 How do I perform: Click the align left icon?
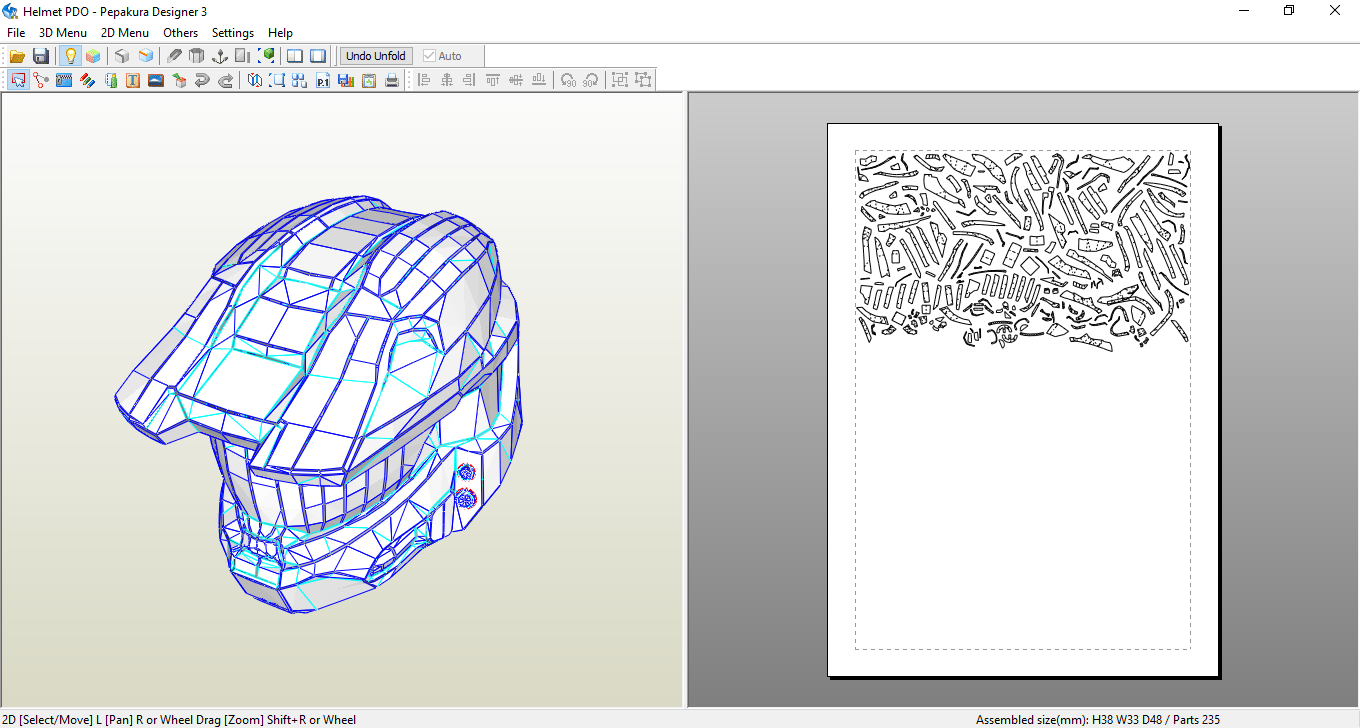coord(423,81)
